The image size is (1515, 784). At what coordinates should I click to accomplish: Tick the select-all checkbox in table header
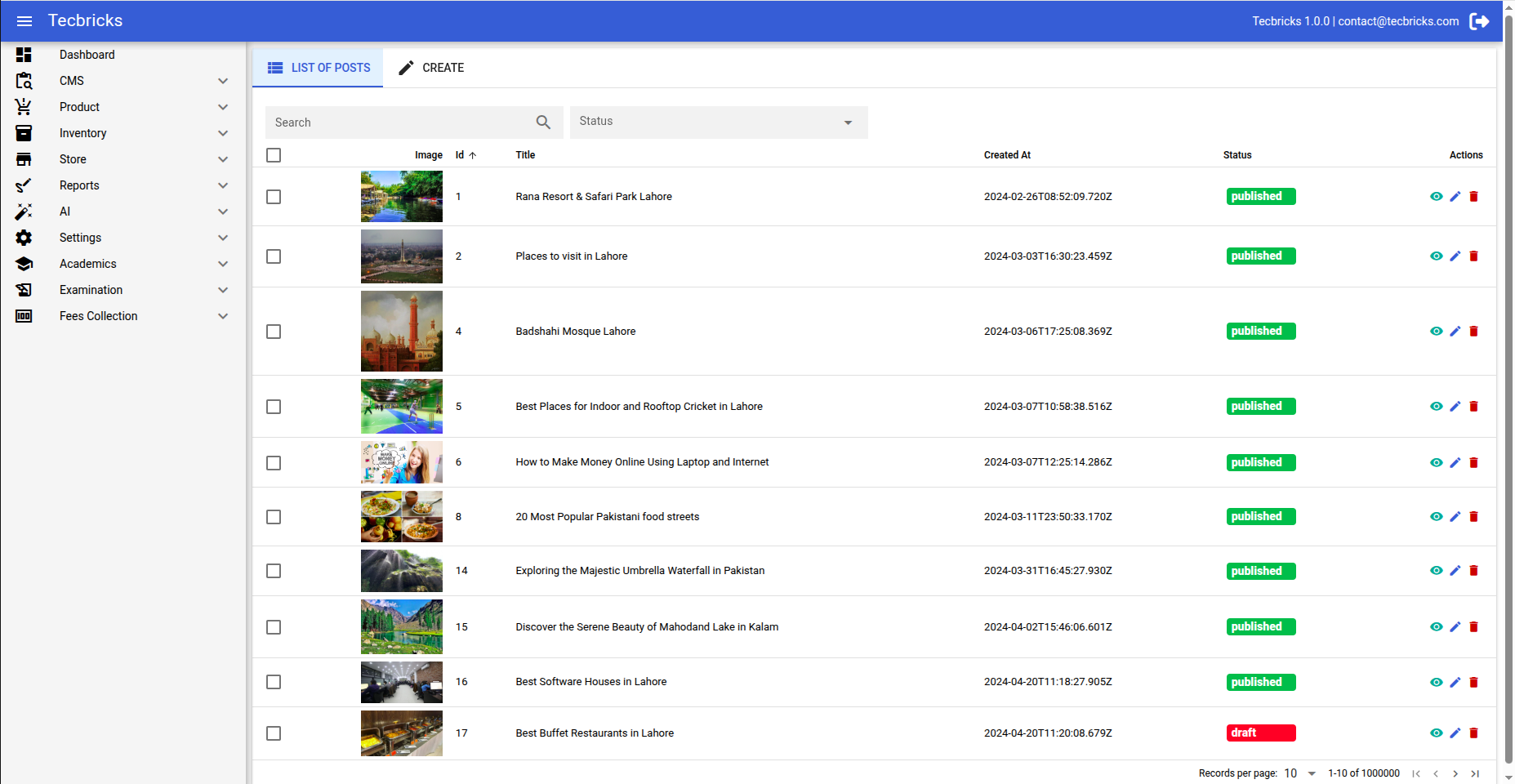(274, 155)
